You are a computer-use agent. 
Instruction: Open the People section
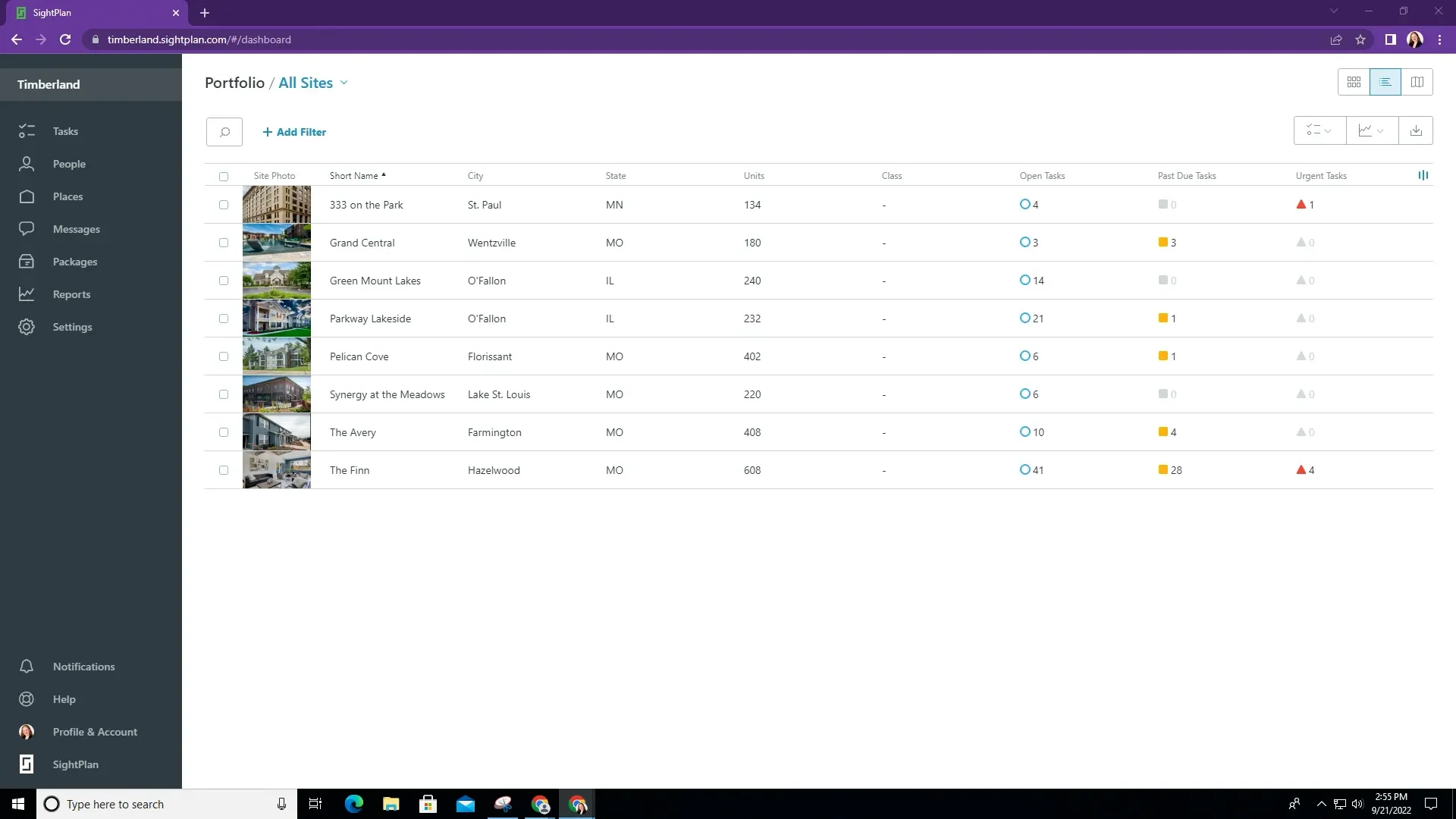69,164
